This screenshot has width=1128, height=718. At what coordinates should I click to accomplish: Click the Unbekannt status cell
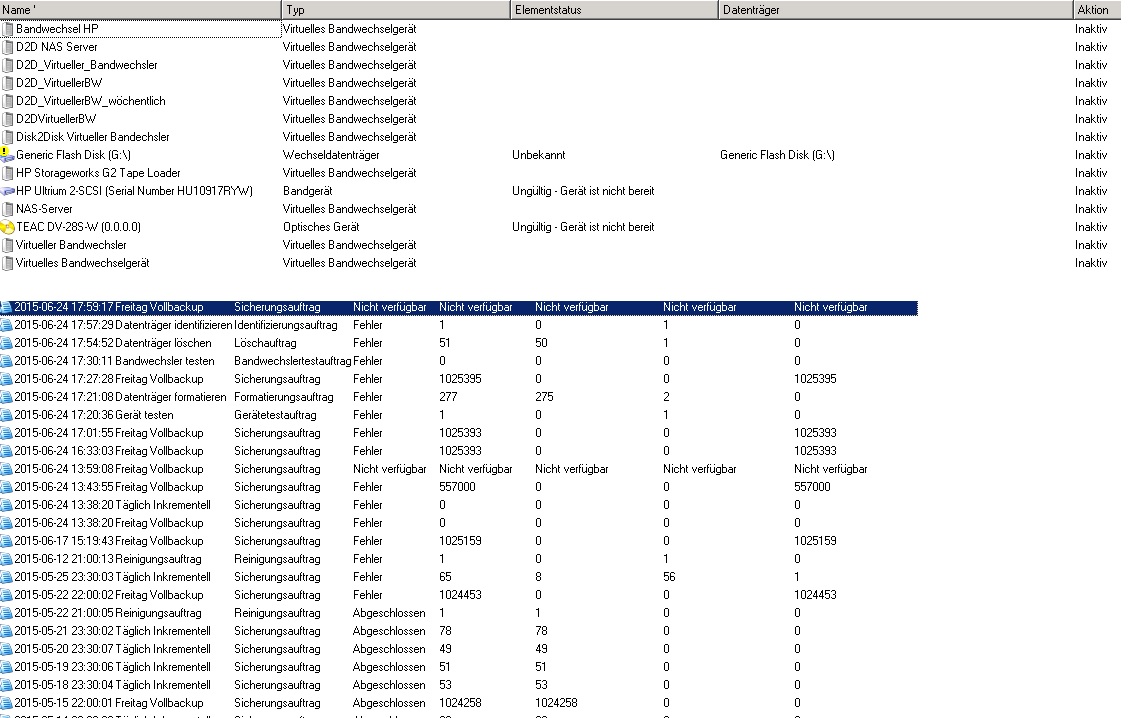pos(539,155)
